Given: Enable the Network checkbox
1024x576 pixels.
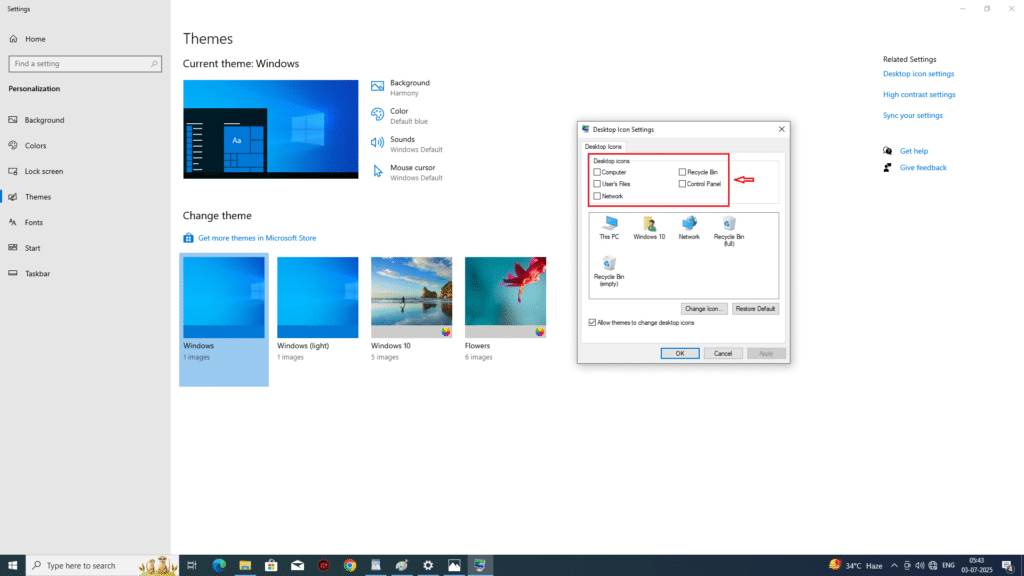Looking at the screenshot, I should point(597,196).
